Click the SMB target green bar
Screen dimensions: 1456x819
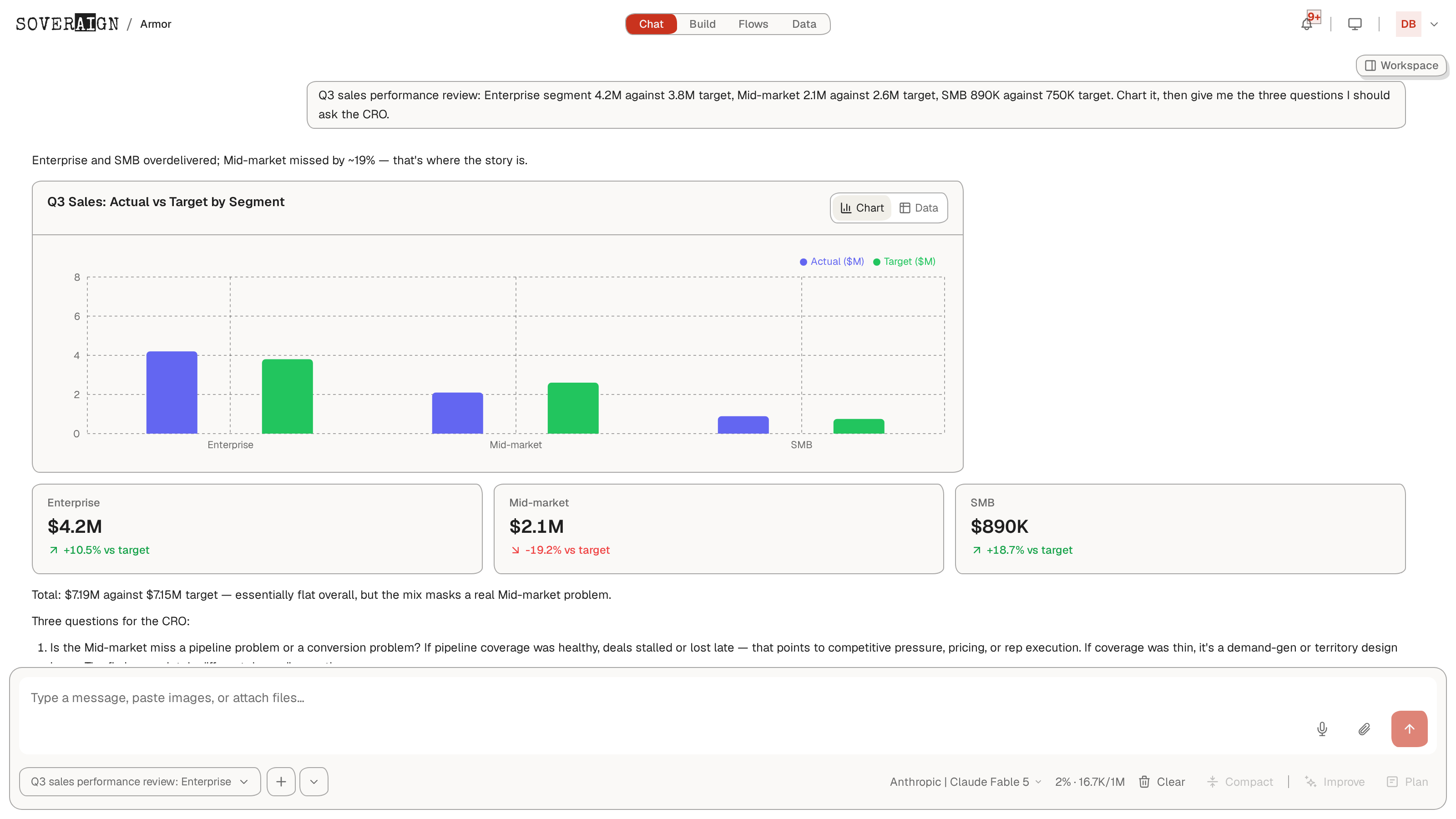tap(859, 426)
